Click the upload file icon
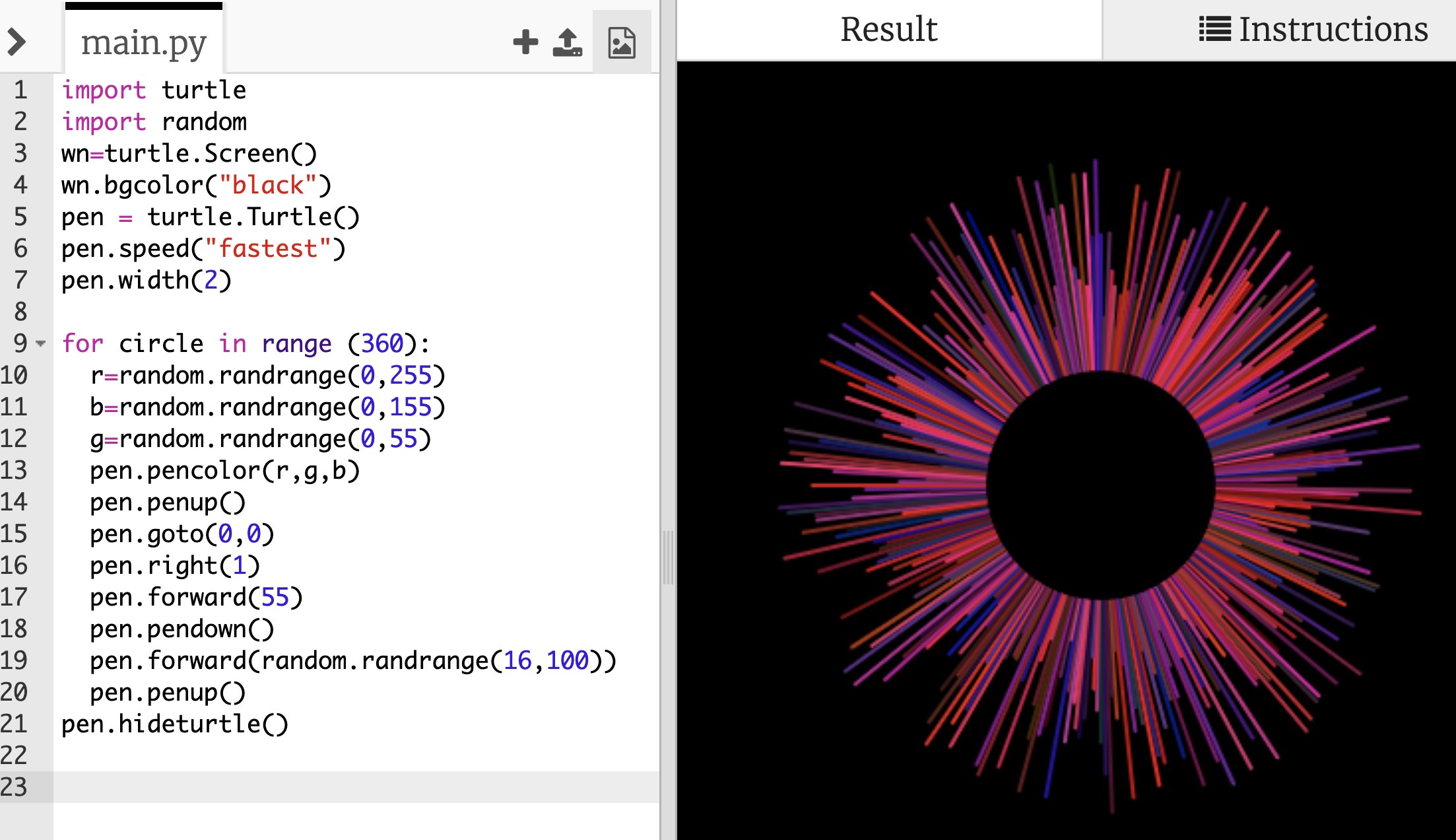This screenshot has height=840, width=1456. pos(567,42)
